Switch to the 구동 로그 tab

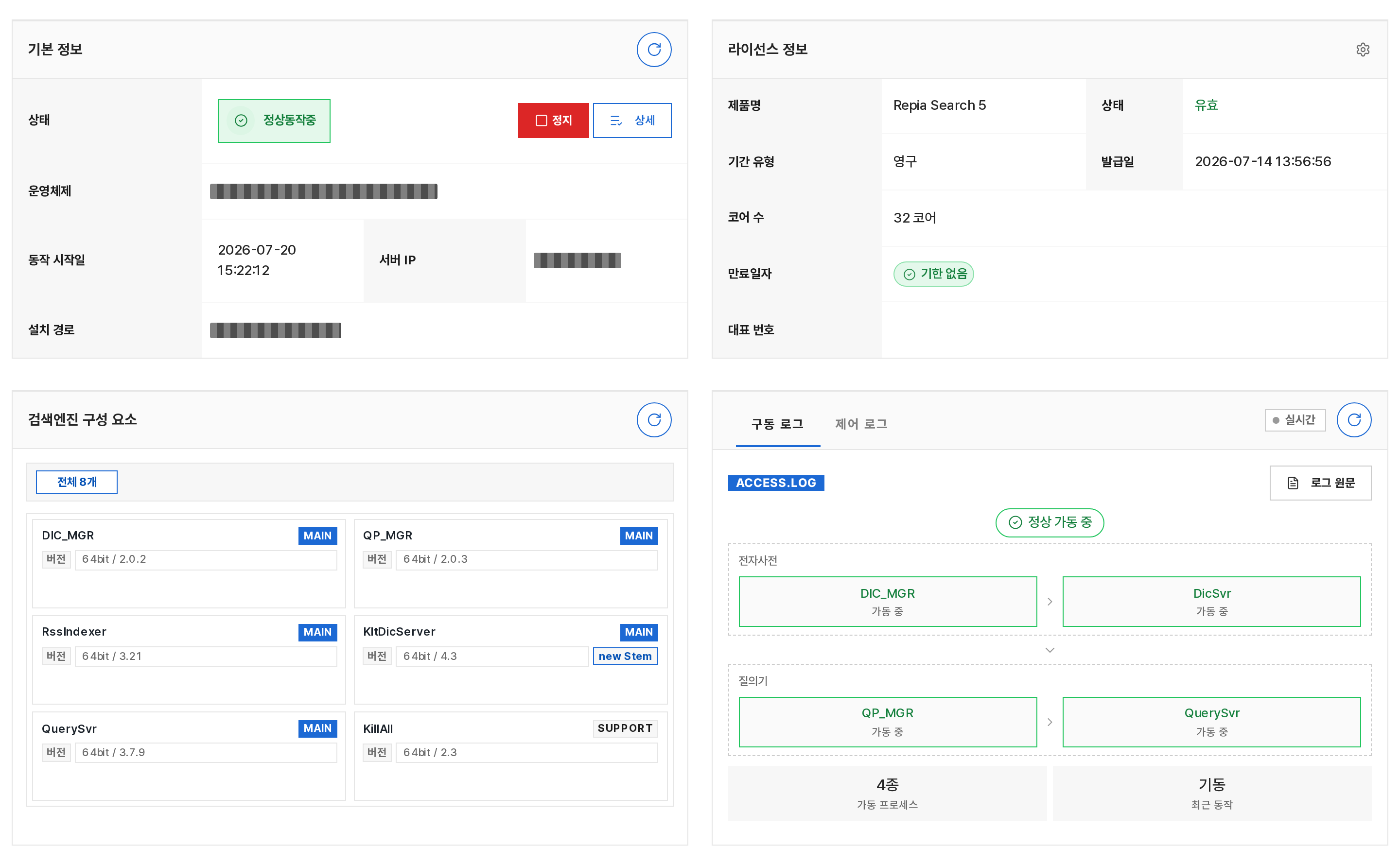point(777,424)
